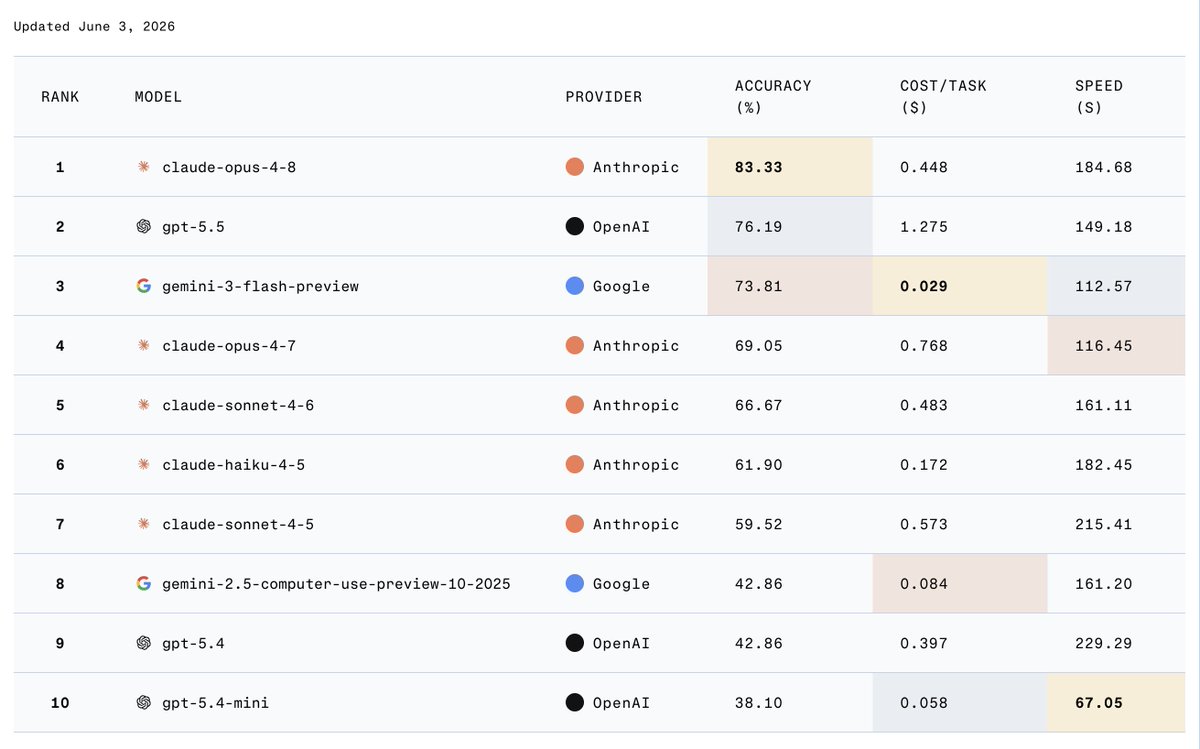This screenshot has height=749, width=1200.
Task: Select the gpt-5.4-mini model name
Action: pyautogui.click(x=216, y=703)
